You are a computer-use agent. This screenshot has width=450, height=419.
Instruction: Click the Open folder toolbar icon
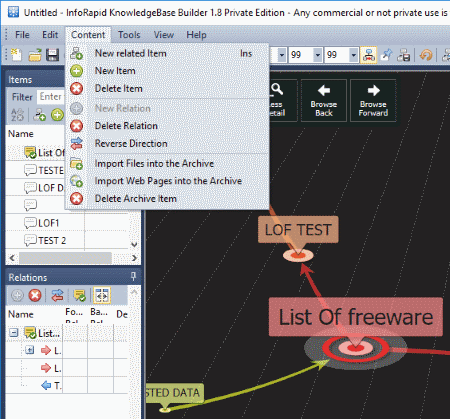pyautogui.click(x=35, y=55)
